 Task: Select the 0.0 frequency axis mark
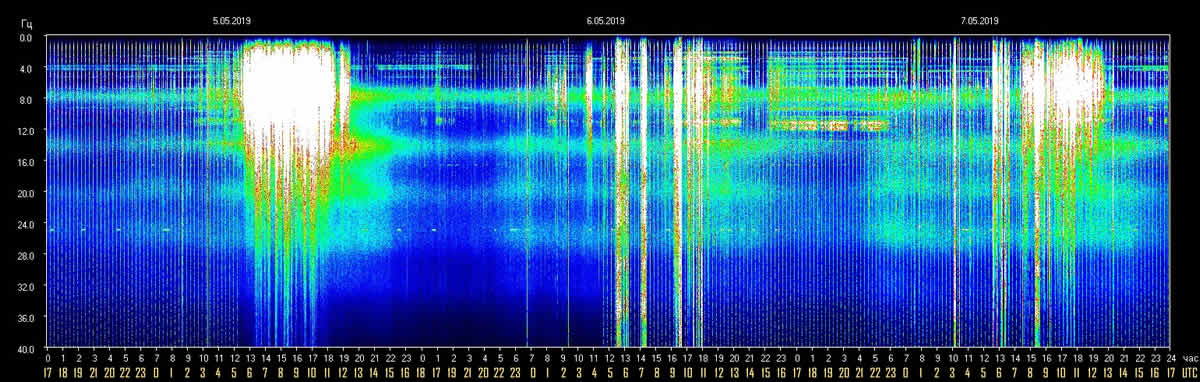click(26, 37)
